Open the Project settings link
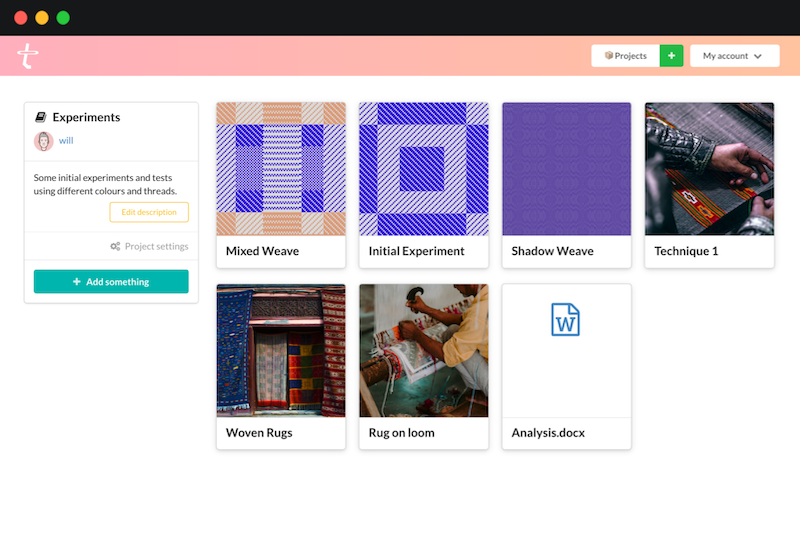Viewport: 800px width, 547px height. coord(156,246)
